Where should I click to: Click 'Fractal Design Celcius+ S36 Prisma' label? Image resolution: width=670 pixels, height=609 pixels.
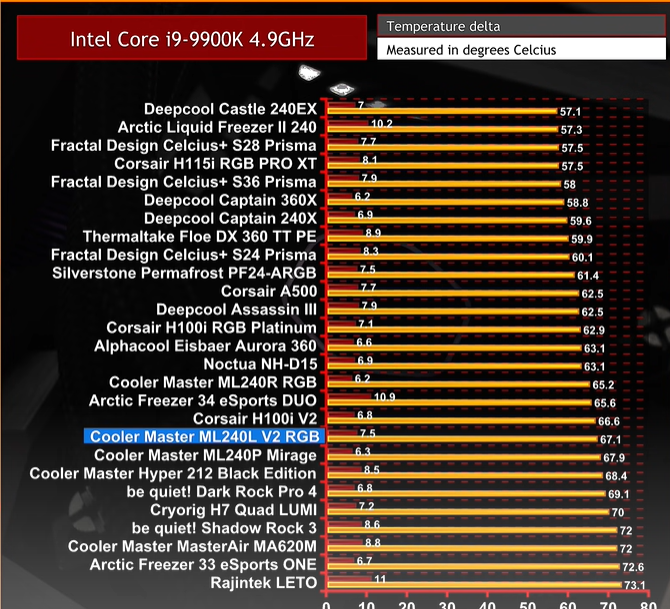184,182
